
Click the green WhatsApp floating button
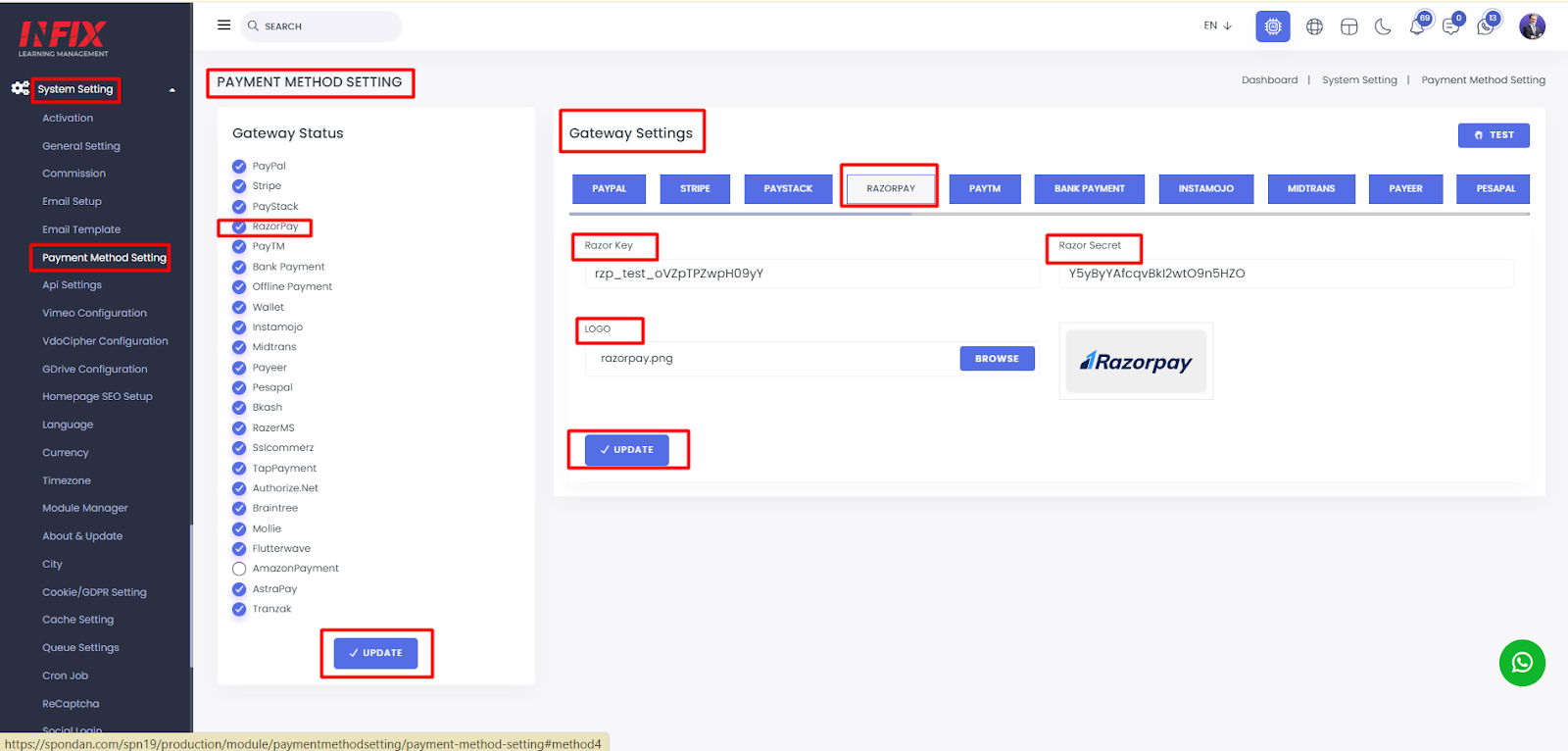pyautogui.click(x=1522, y=663)
